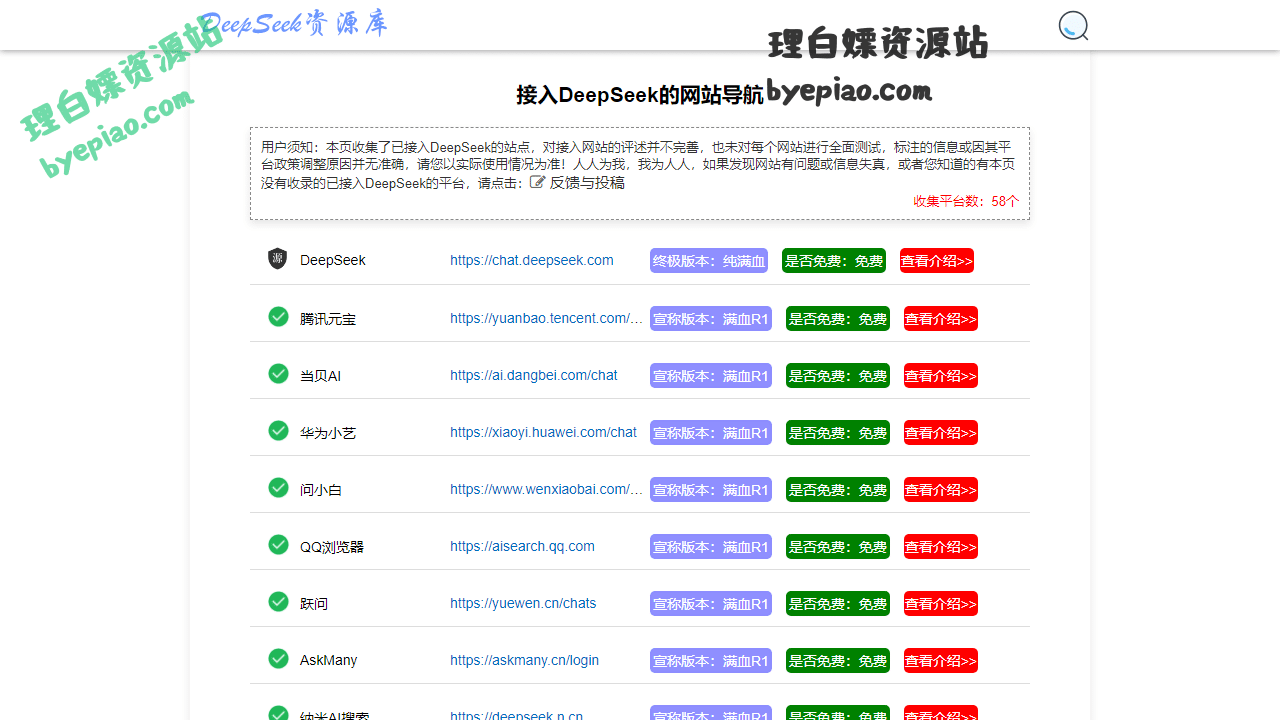Viewport: 1280px width, 720px height.
Task: Click 查看介绍>> button for 华为小艺
Action: click(941, 433)
